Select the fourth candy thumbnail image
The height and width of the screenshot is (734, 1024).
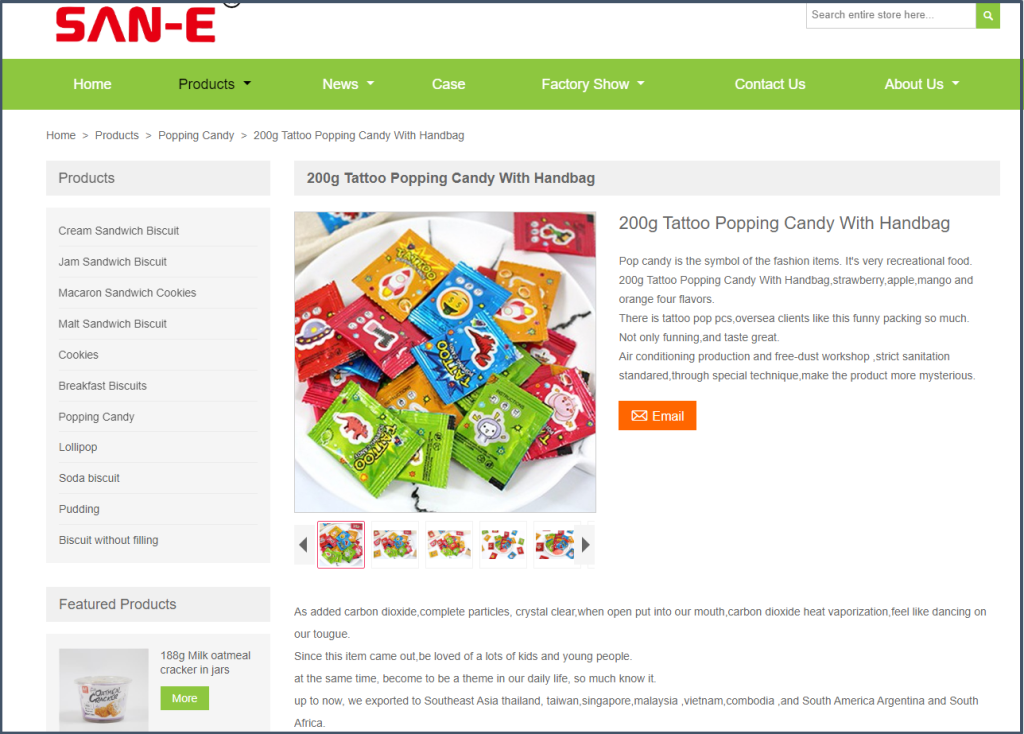503,545
